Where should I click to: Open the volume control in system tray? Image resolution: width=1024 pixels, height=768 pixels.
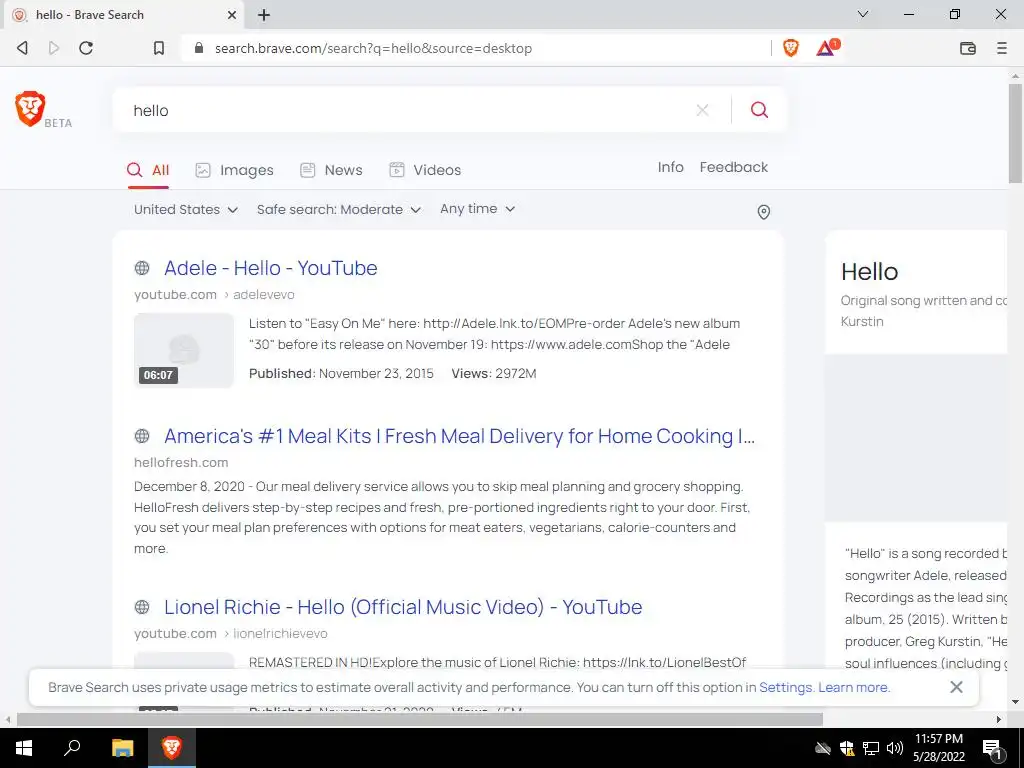(x=895, y=748)
